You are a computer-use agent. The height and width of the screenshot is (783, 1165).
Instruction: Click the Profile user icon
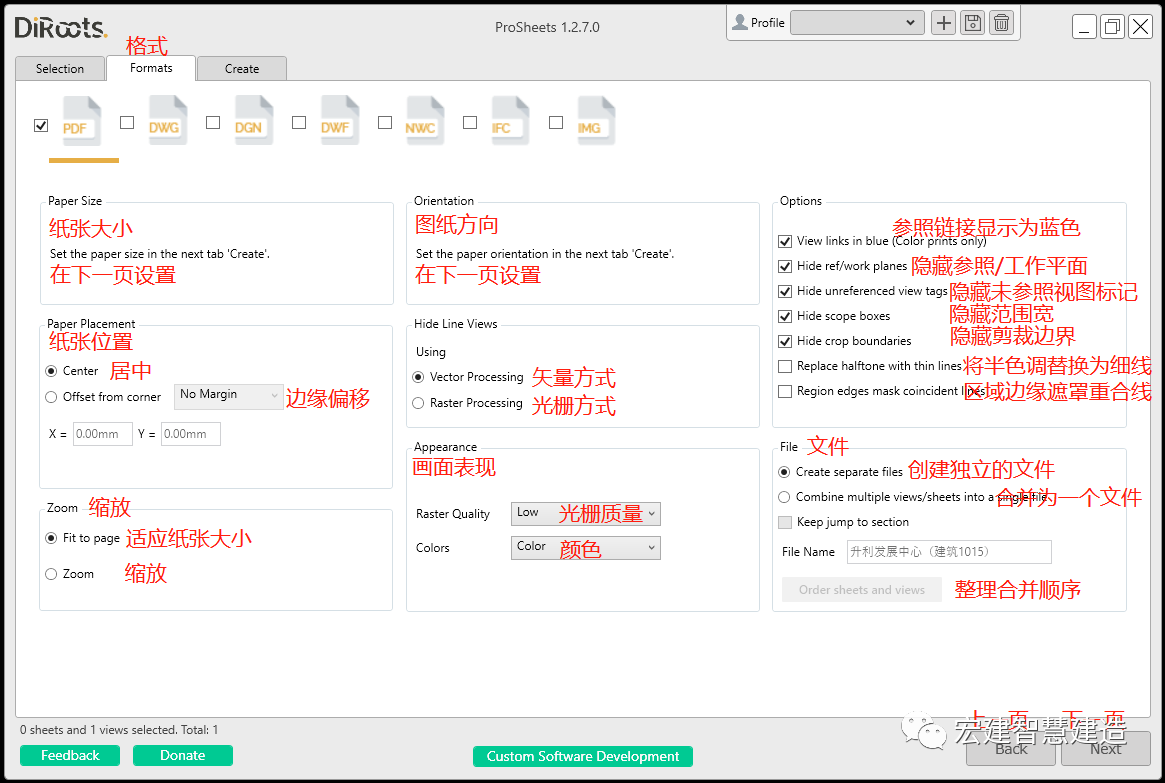pyautogui.click(x=739, y=22)
